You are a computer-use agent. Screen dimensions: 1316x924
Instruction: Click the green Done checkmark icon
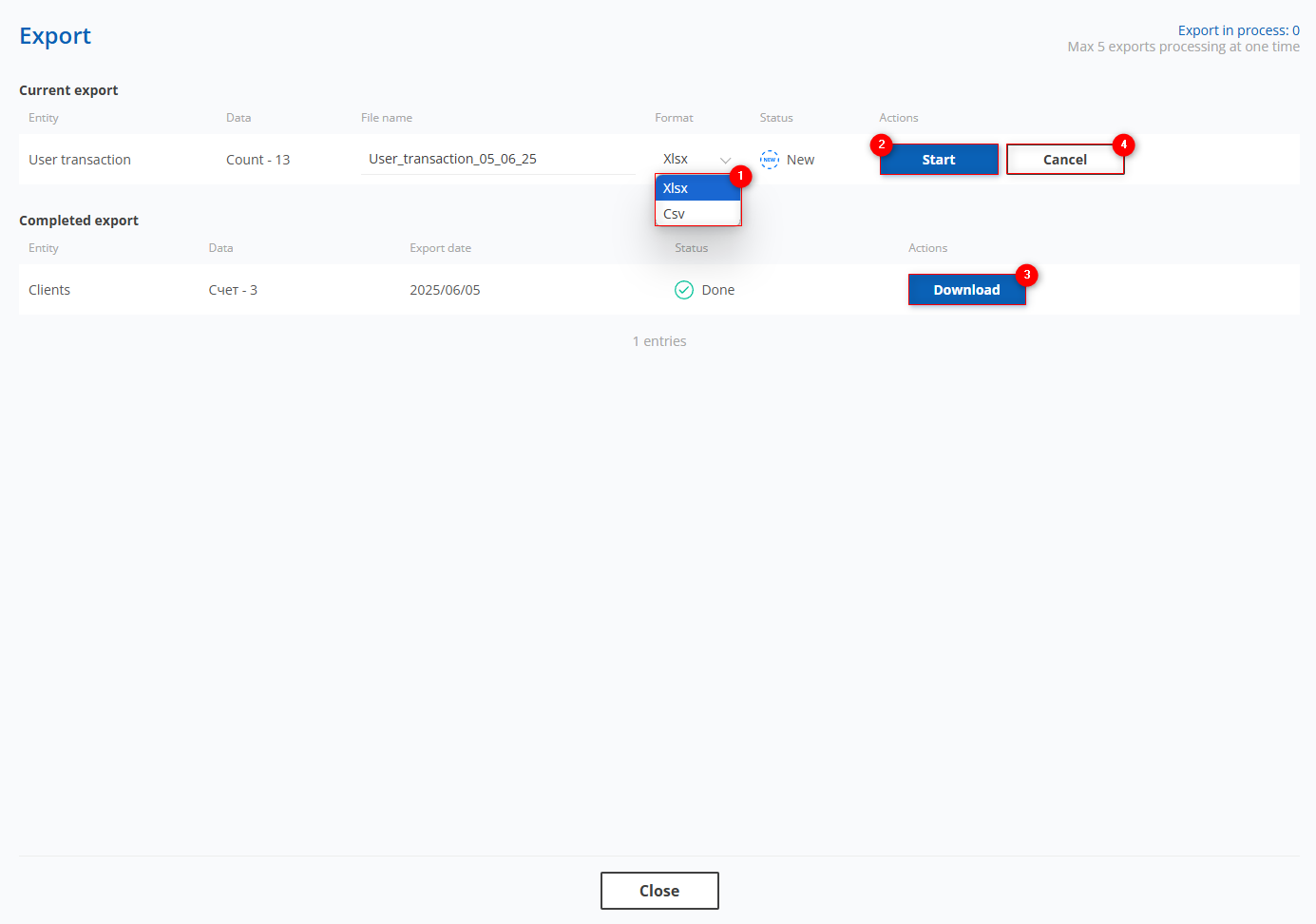684,290
